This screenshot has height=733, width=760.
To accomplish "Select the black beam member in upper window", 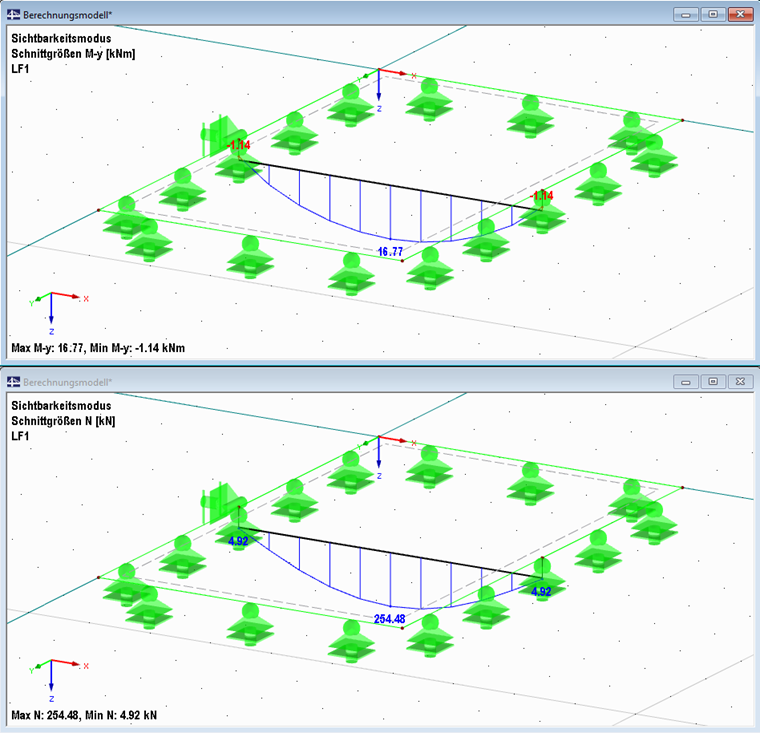I will tap(390, 185).
